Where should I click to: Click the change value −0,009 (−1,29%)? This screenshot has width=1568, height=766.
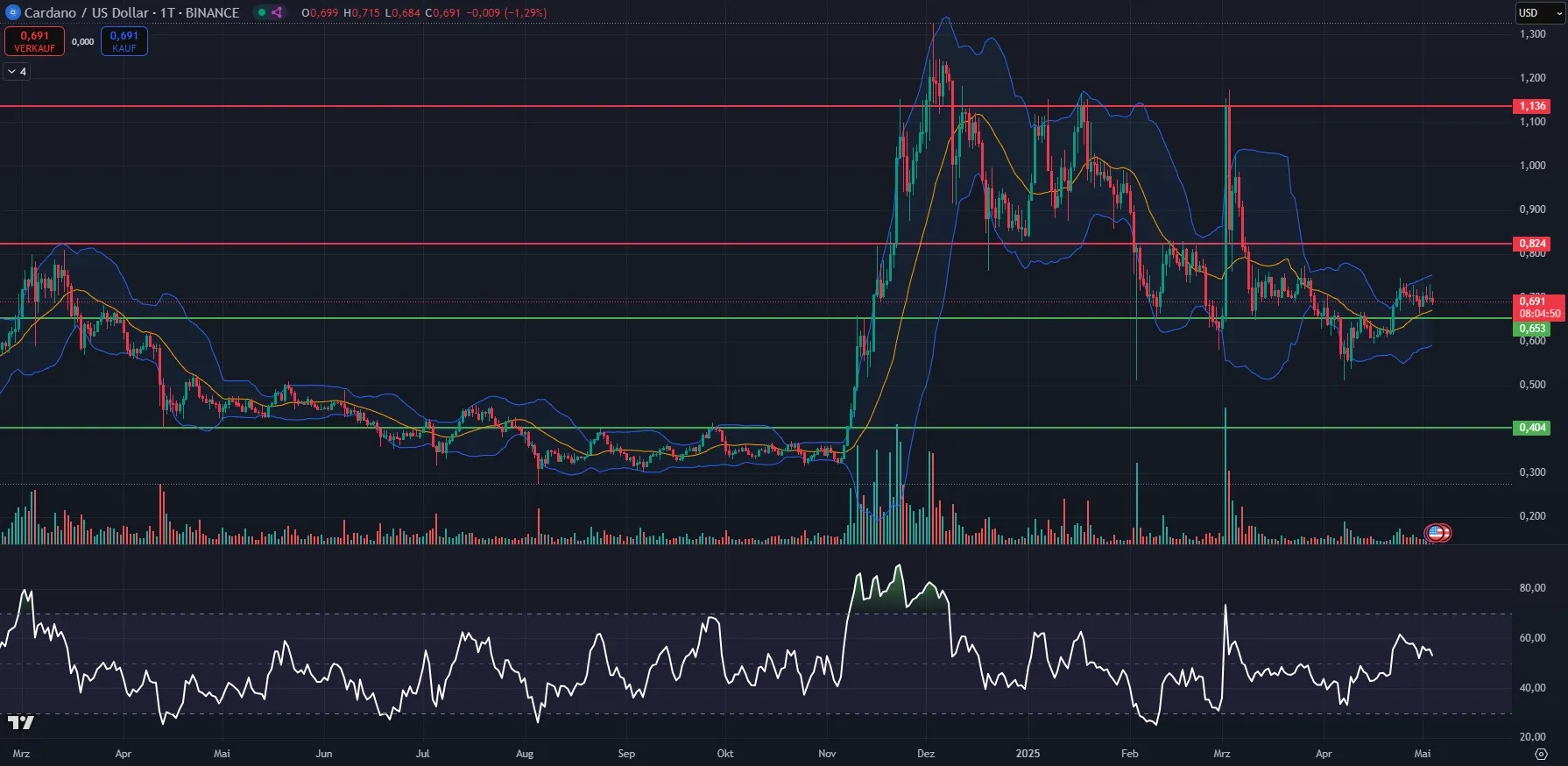point(507,12)
